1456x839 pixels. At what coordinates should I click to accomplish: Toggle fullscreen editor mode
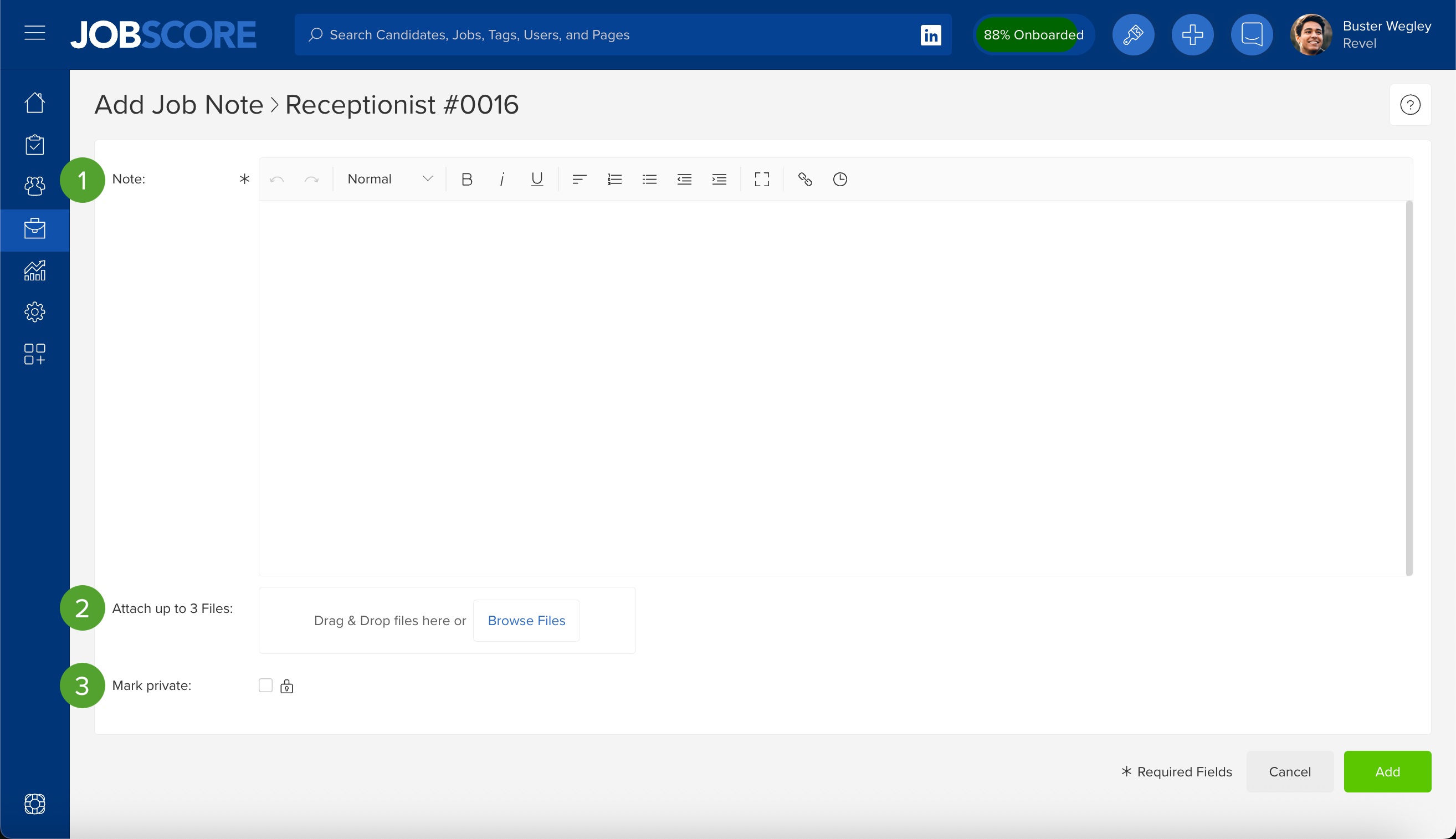(x=762, y=179)
